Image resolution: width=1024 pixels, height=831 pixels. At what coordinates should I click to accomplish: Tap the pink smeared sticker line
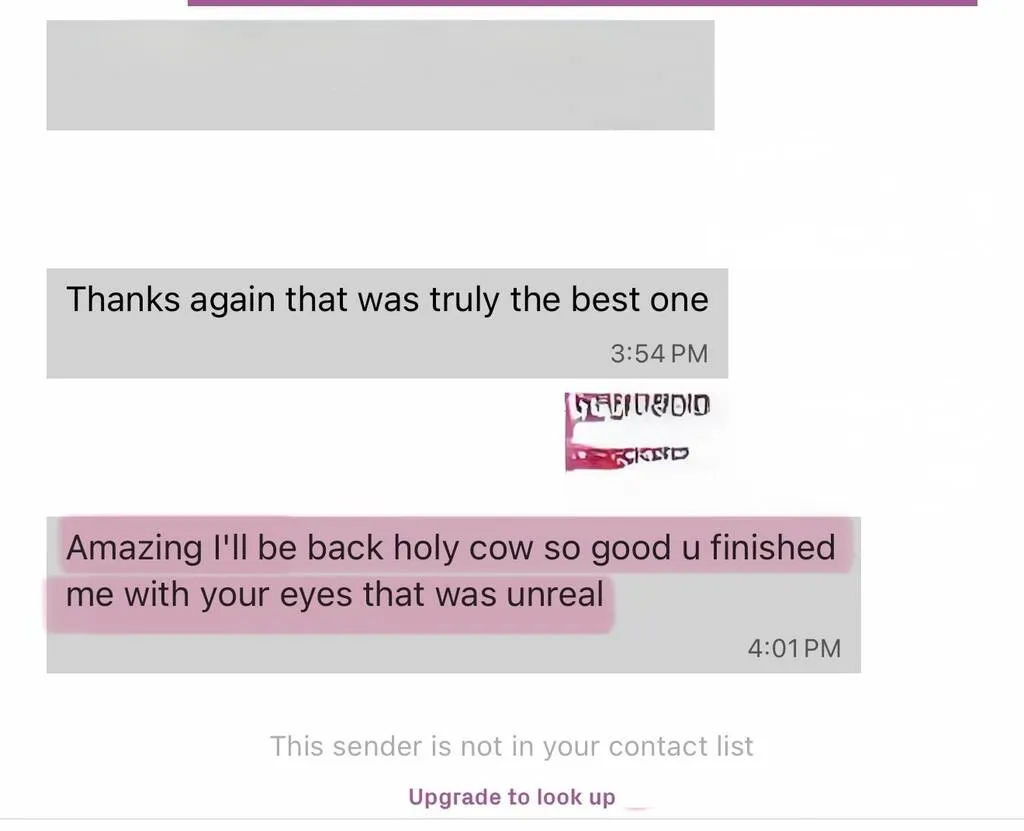click(627, 455)
